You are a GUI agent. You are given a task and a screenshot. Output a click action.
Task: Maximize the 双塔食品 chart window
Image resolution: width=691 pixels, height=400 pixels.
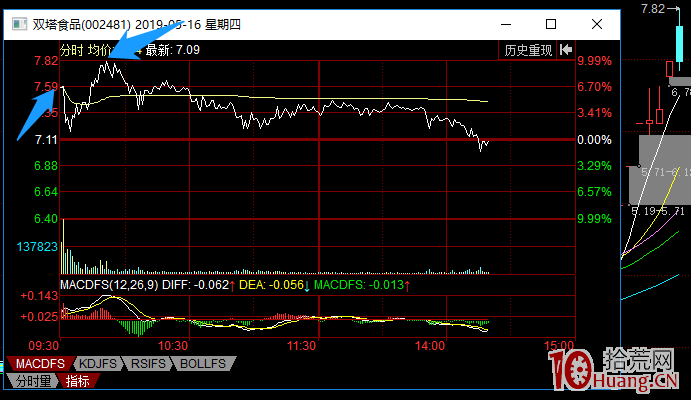pyautogui.click(x=551, y=24)
